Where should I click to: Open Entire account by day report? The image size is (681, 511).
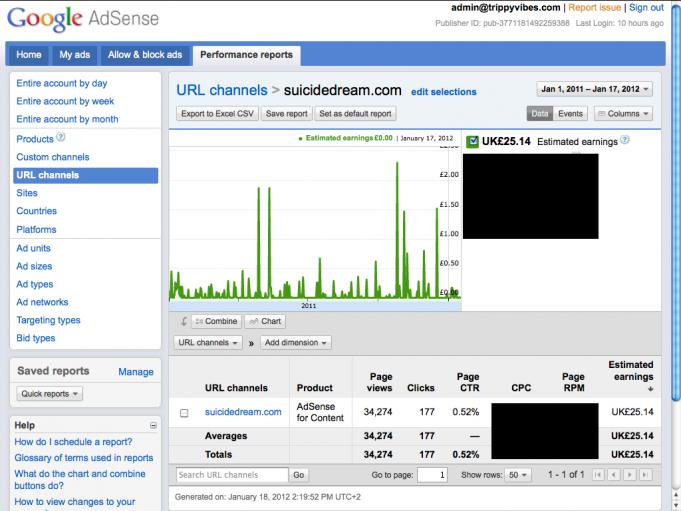tap(62, 83)
